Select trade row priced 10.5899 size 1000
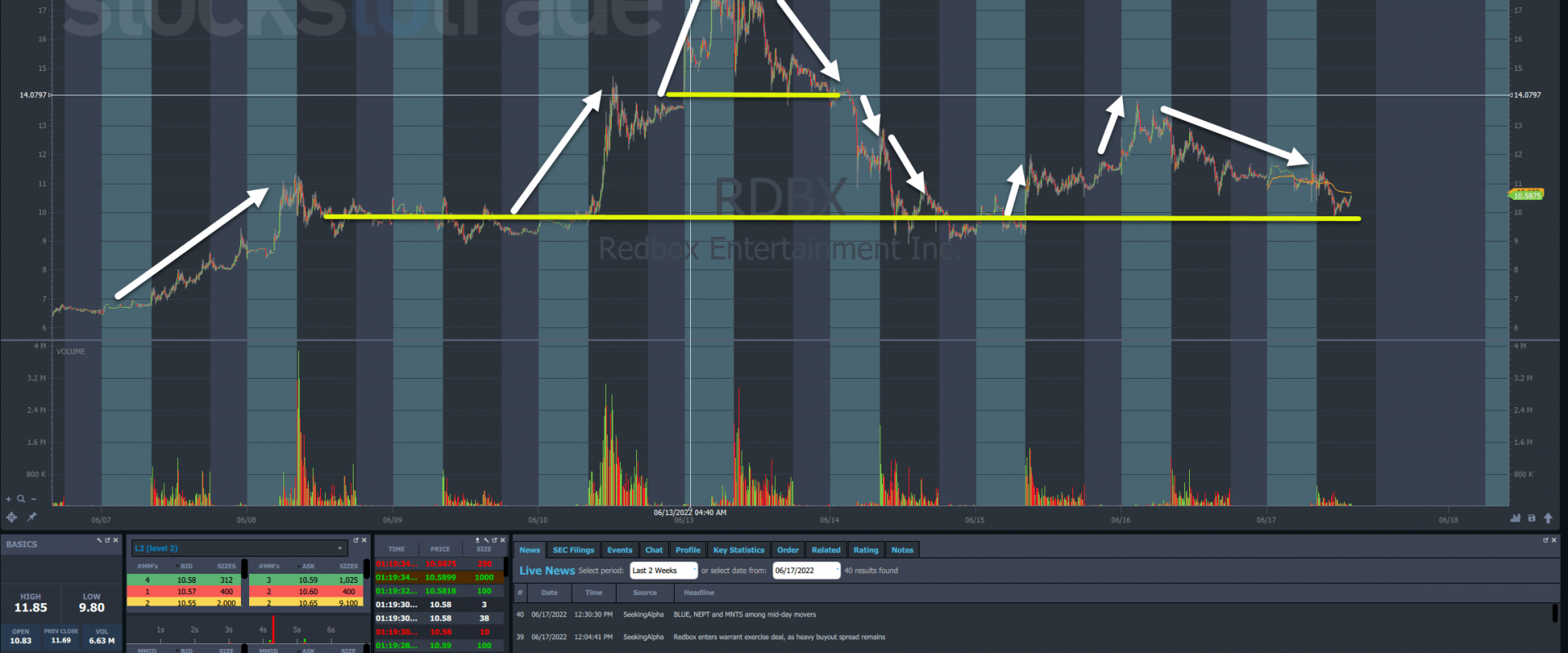1568x653 pixels. tap(438, 577)
